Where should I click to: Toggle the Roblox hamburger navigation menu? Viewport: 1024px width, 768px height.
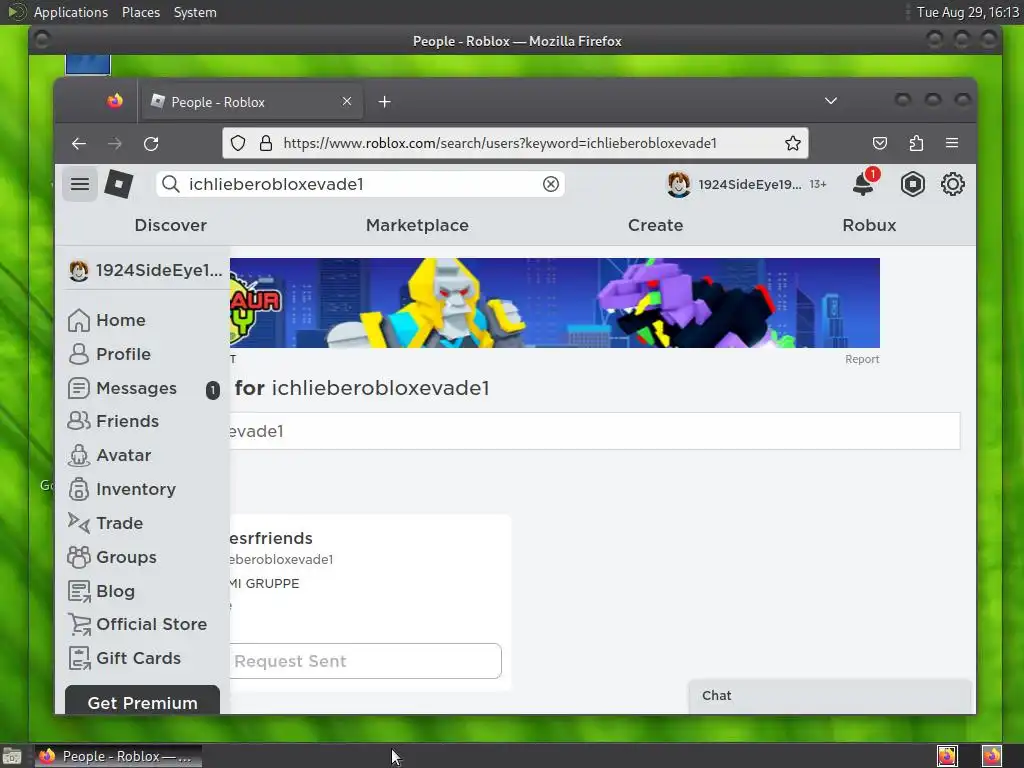click(80, 184)
